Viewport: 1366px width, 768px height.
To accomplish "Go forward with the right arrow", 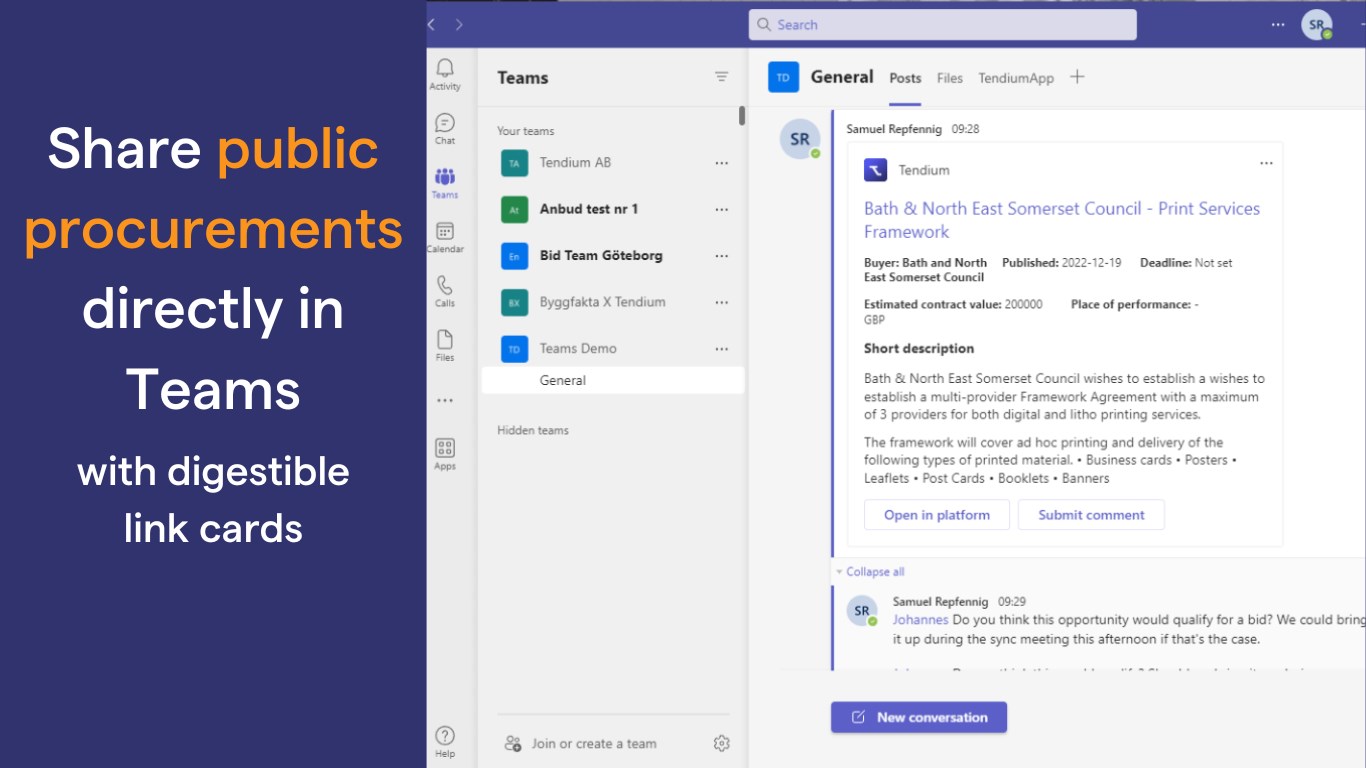I will pos(459,24).
